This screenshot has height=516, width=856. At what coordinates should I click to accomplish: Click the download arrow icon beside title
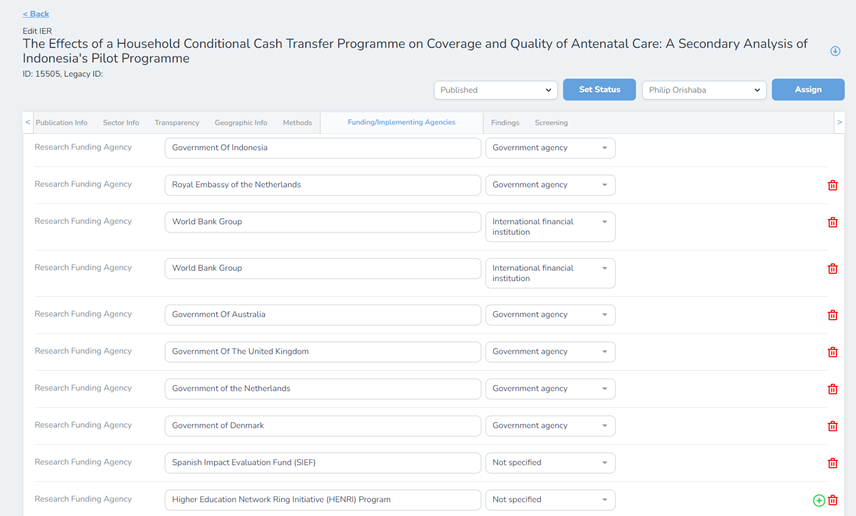pyautogui.click(x=835, y=51)
